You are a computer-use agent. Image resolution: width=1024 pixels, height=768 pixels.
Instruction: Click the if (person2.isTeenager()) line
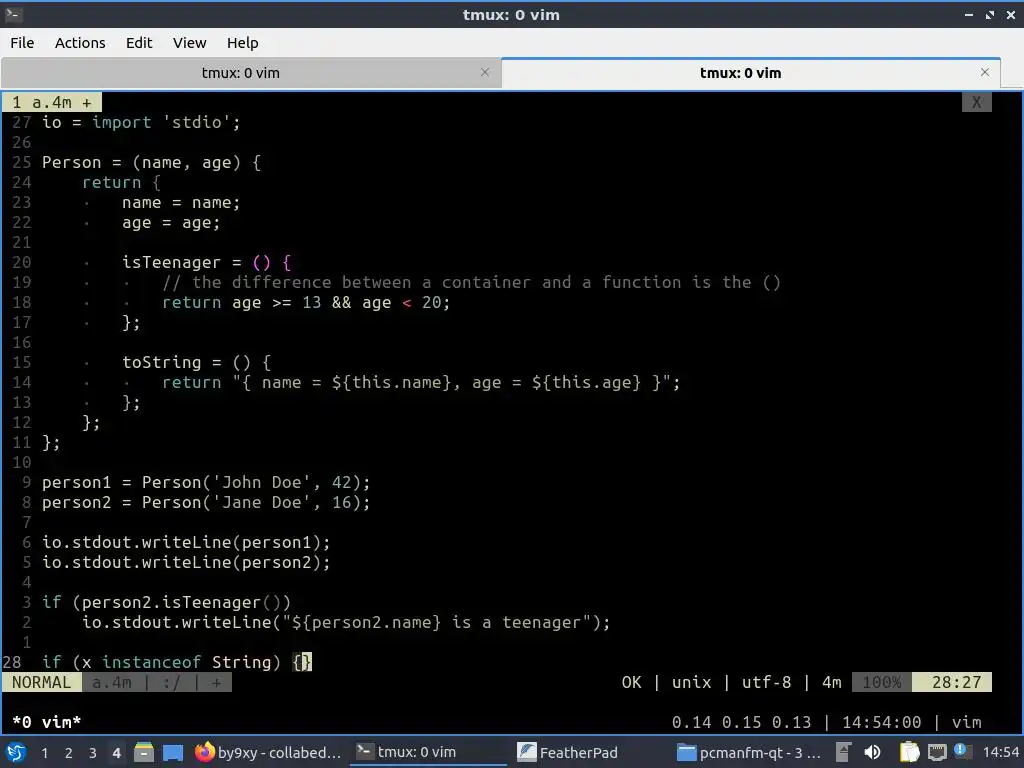click(166, 602)
